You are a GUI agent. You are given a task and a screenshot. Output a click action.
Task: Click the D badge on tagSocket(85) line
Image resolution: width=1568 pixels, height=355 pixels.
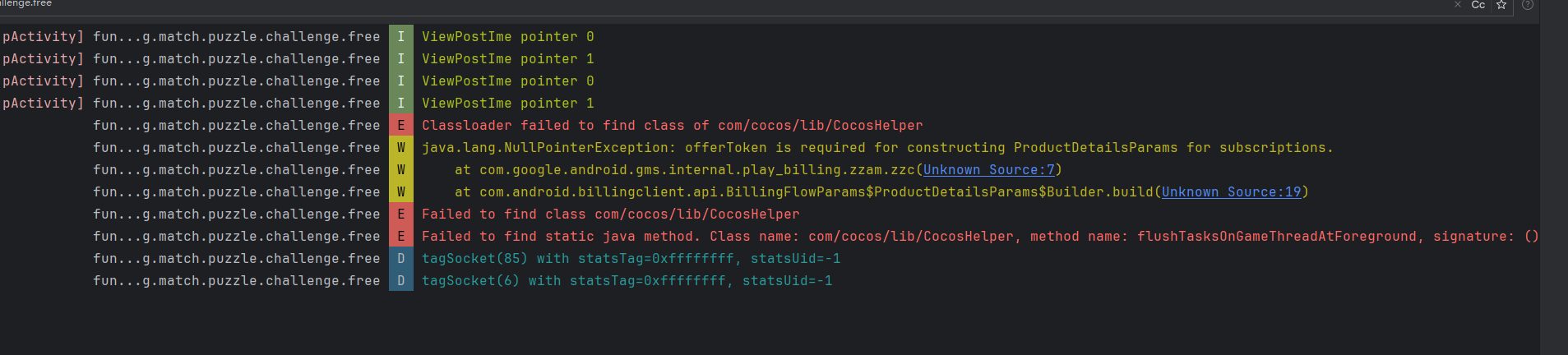(x=401, y=259)
